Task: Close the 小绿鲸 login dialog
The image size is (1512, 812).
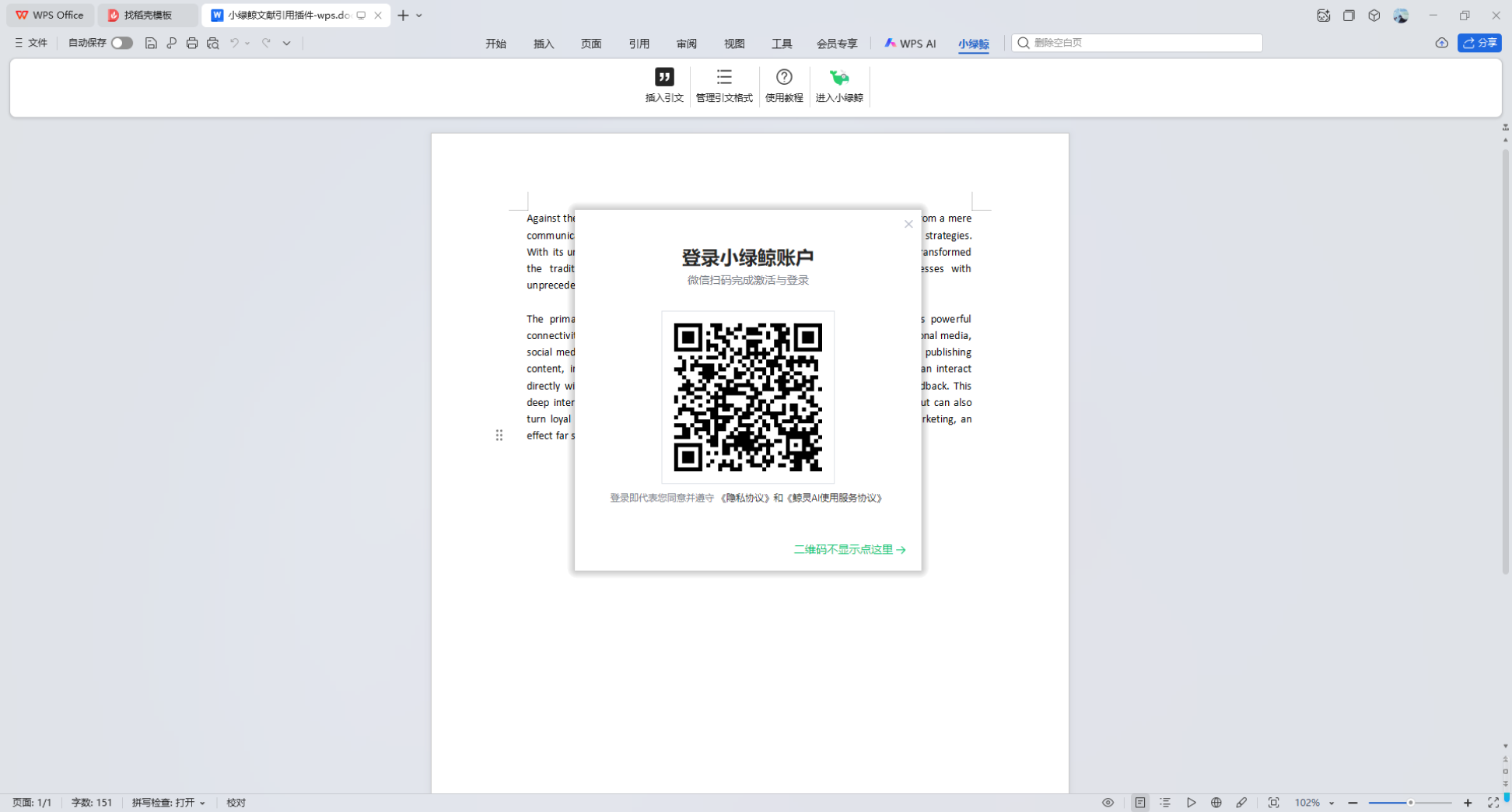Action: coord(908,224)
